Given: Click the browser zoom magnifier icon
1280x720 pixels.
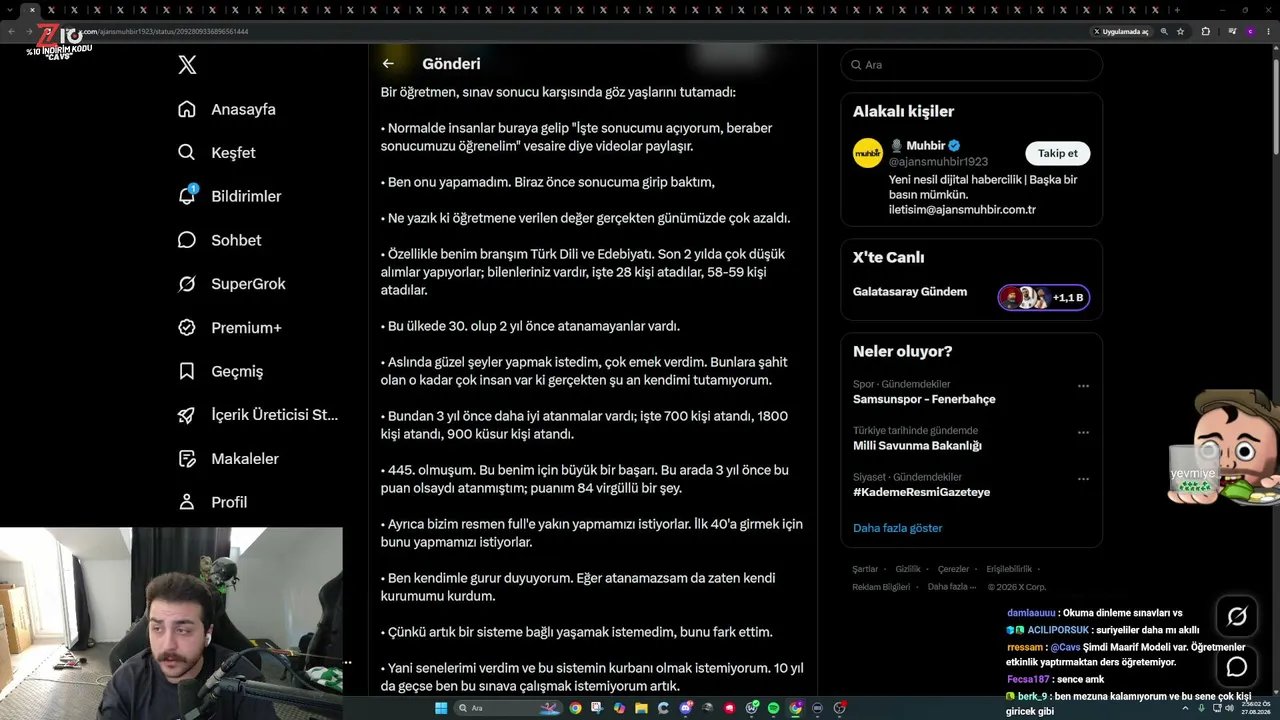Looking at the screenshot, I should (1164, 31).
